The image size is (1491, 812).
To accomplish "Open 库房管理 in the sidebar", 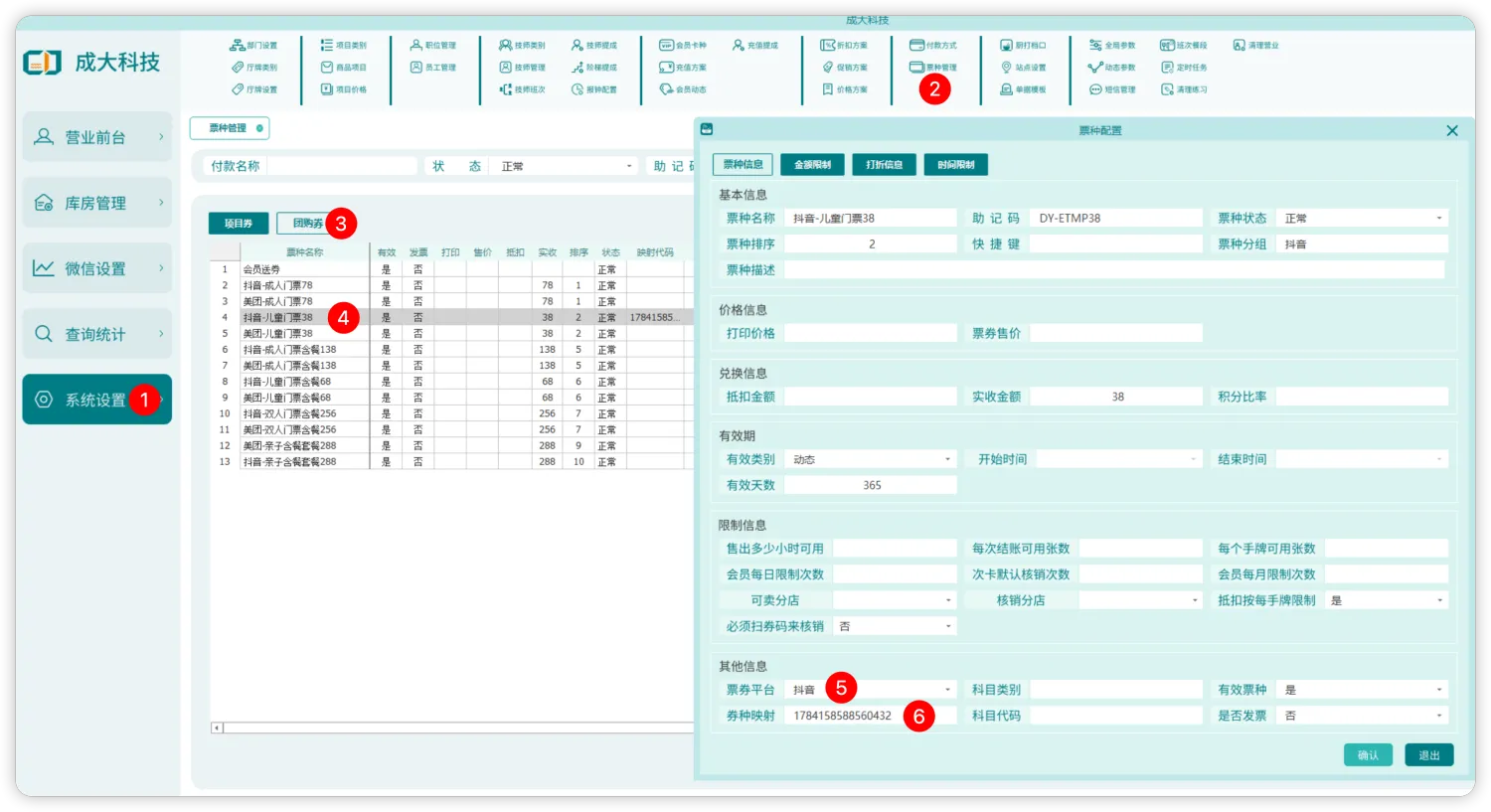I will [x=97, y=203].
